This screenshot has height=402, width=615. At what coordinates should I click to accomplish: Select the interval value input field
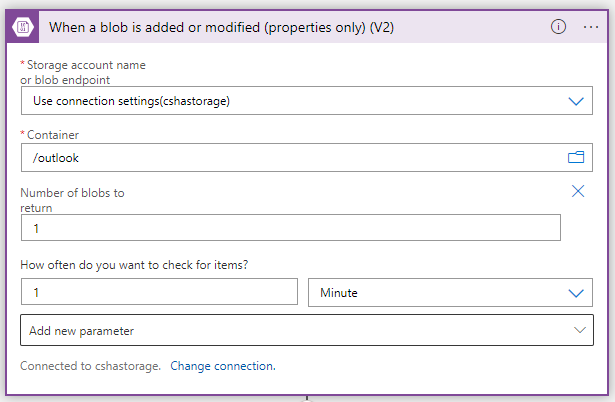click(159, 293)
